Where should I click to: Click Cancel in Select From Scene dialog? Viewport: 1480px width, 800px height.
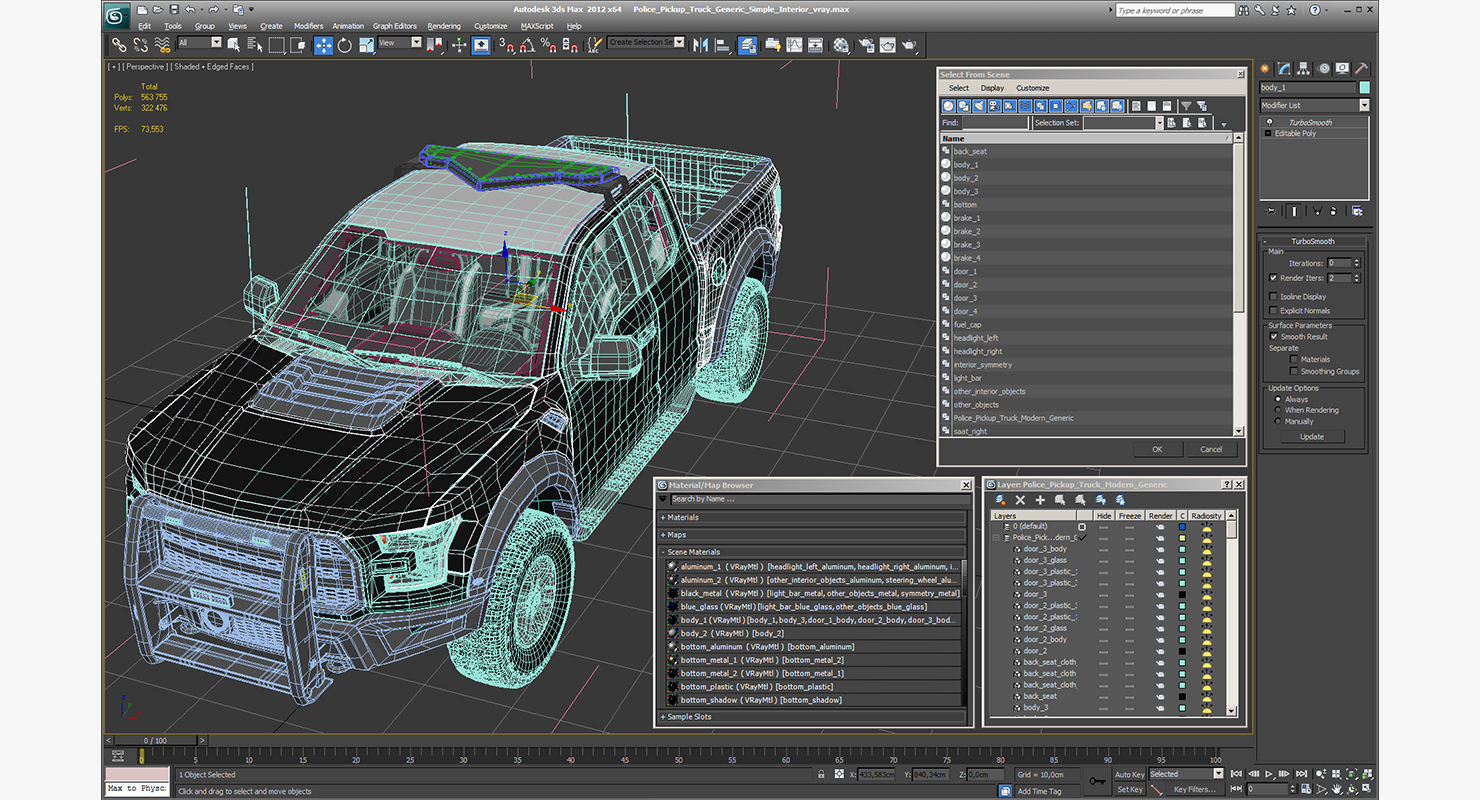[x=1211, y=450]
